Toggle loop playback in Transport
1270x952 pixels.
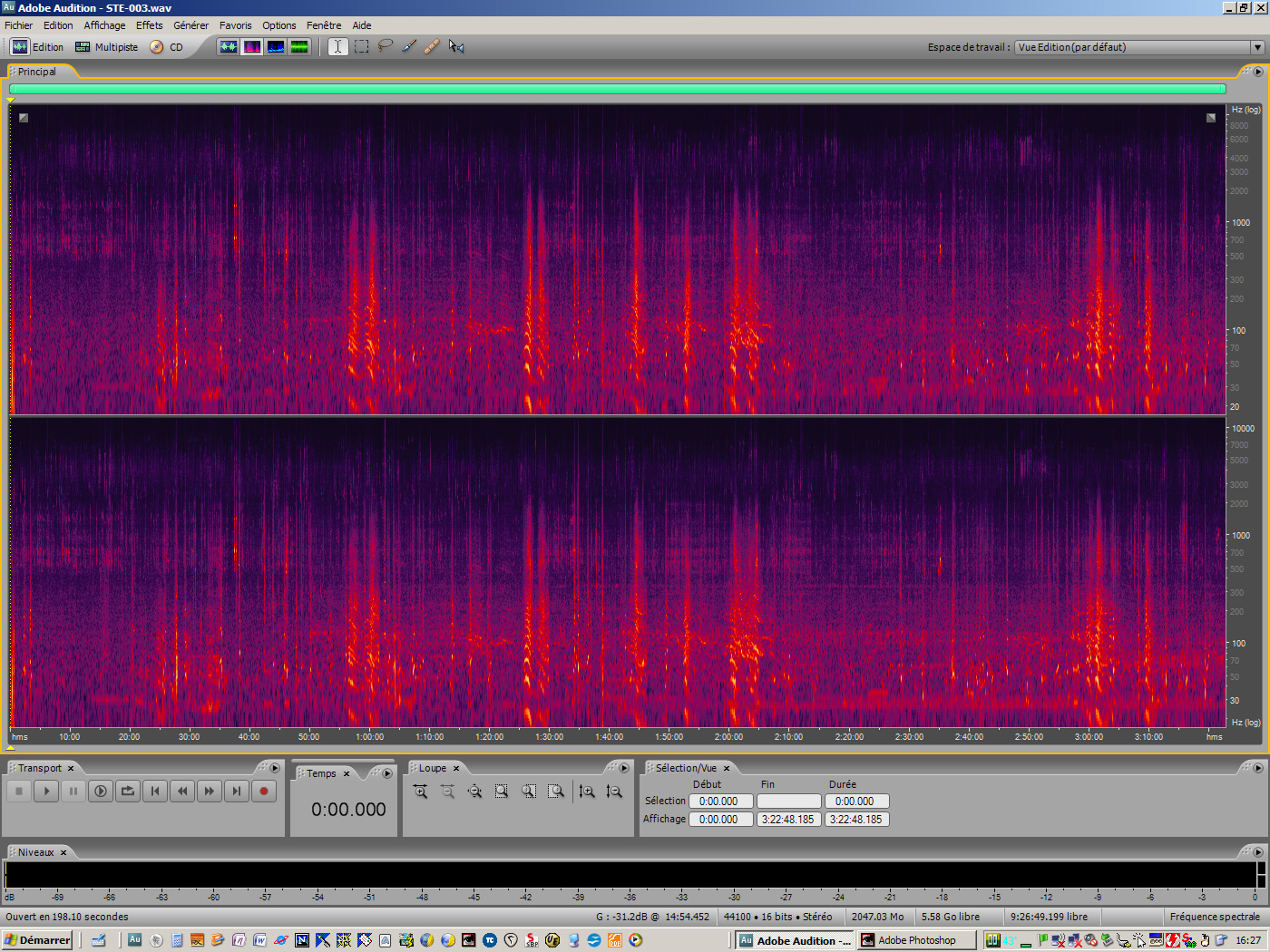(x=128, y=792)
